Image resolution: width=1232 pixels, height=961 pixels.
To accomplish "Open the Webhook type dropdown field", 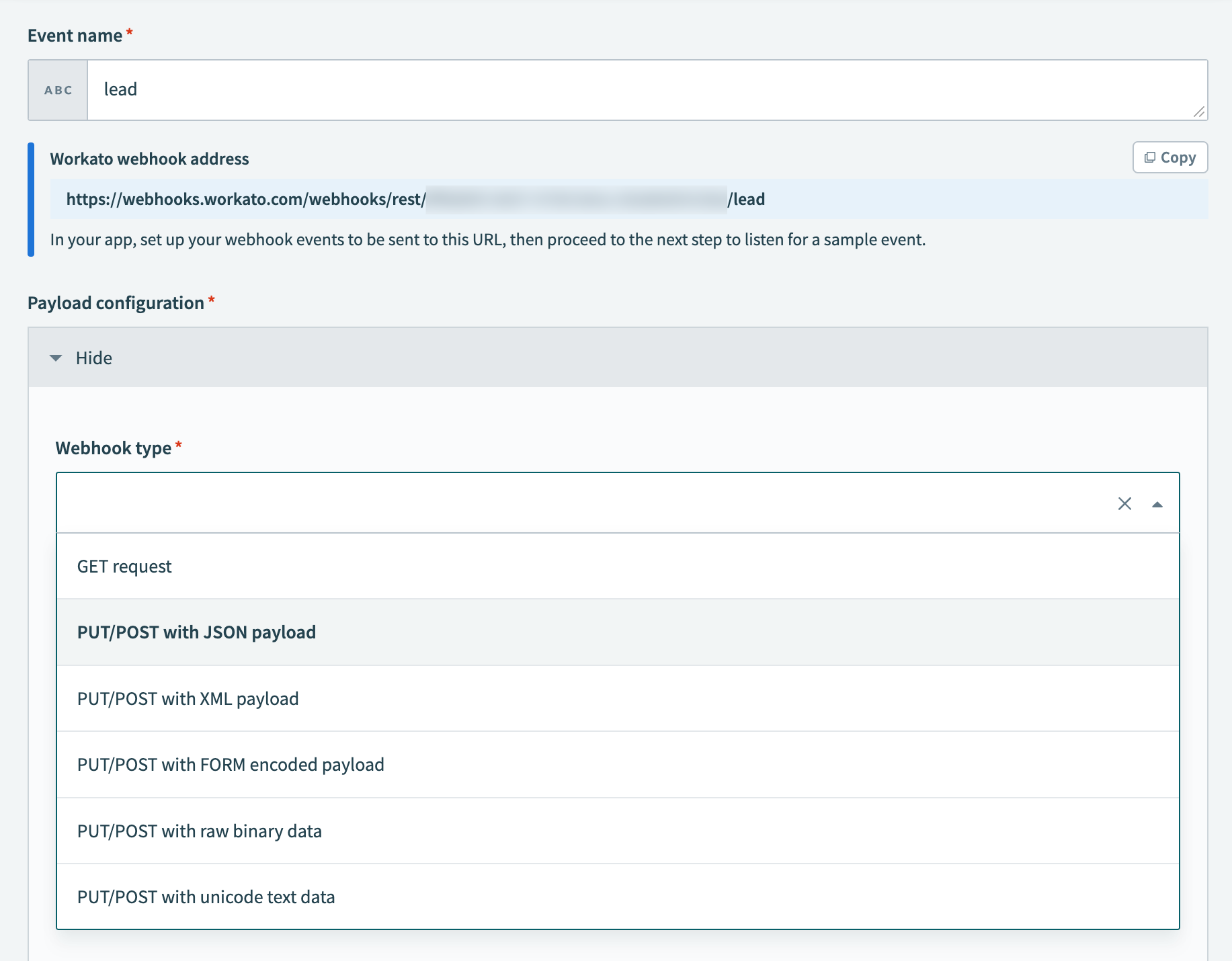I will [x=538, y=503].
